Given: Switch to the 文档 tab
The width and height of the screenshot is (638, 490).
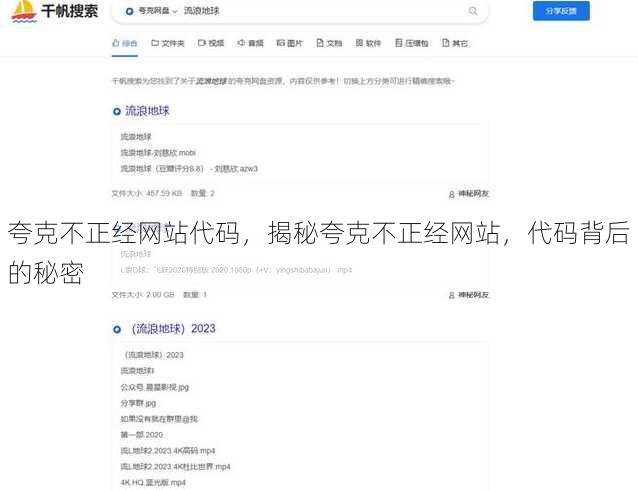Looking at the screenshot, I should pos(329,43).
